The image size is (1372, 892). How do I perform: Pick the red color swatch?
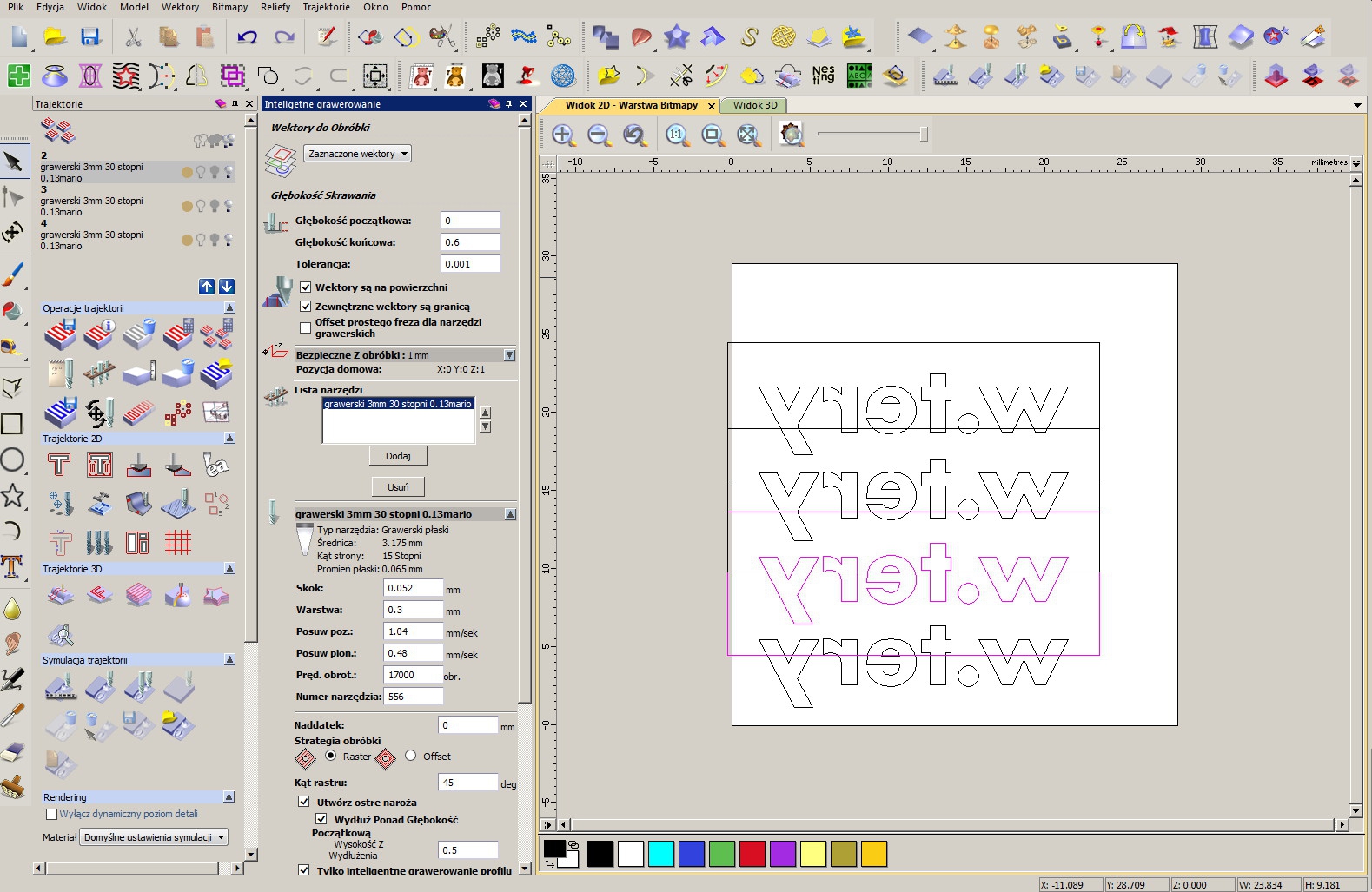point(752,854)
